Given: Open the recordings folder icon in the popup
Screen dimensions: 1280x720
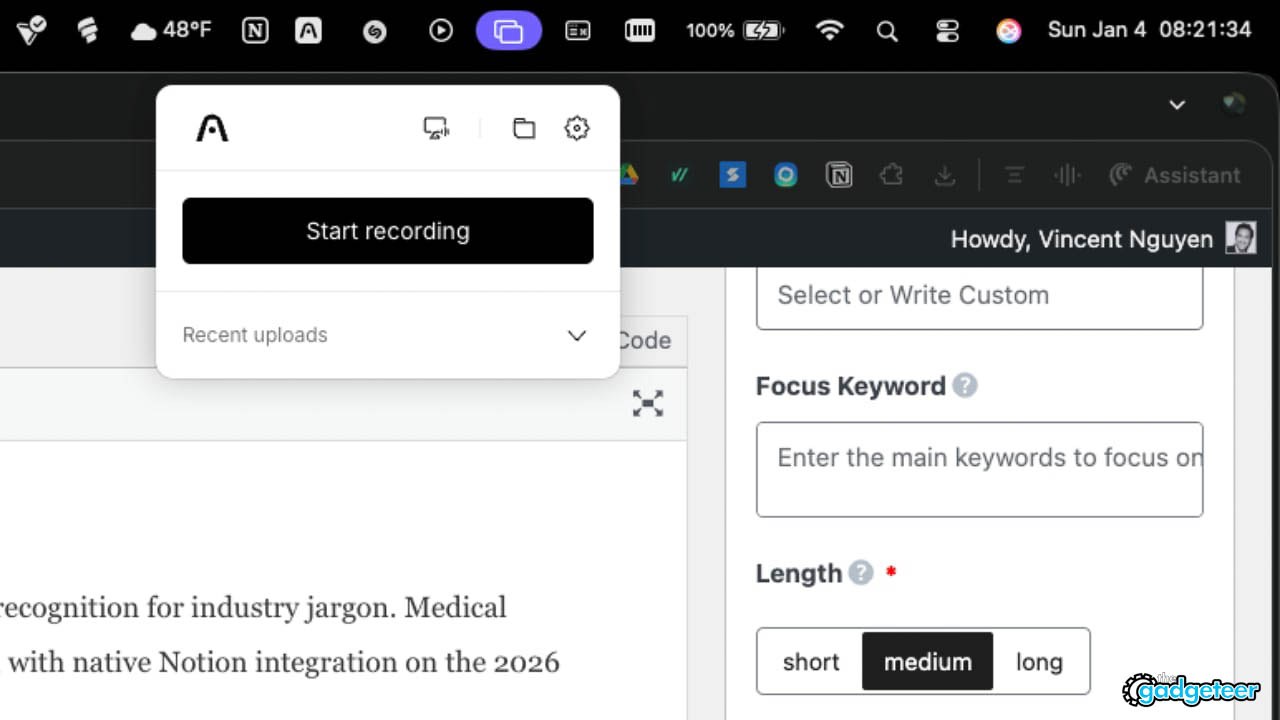Looking at the screenshot, I should pos(524,128).
